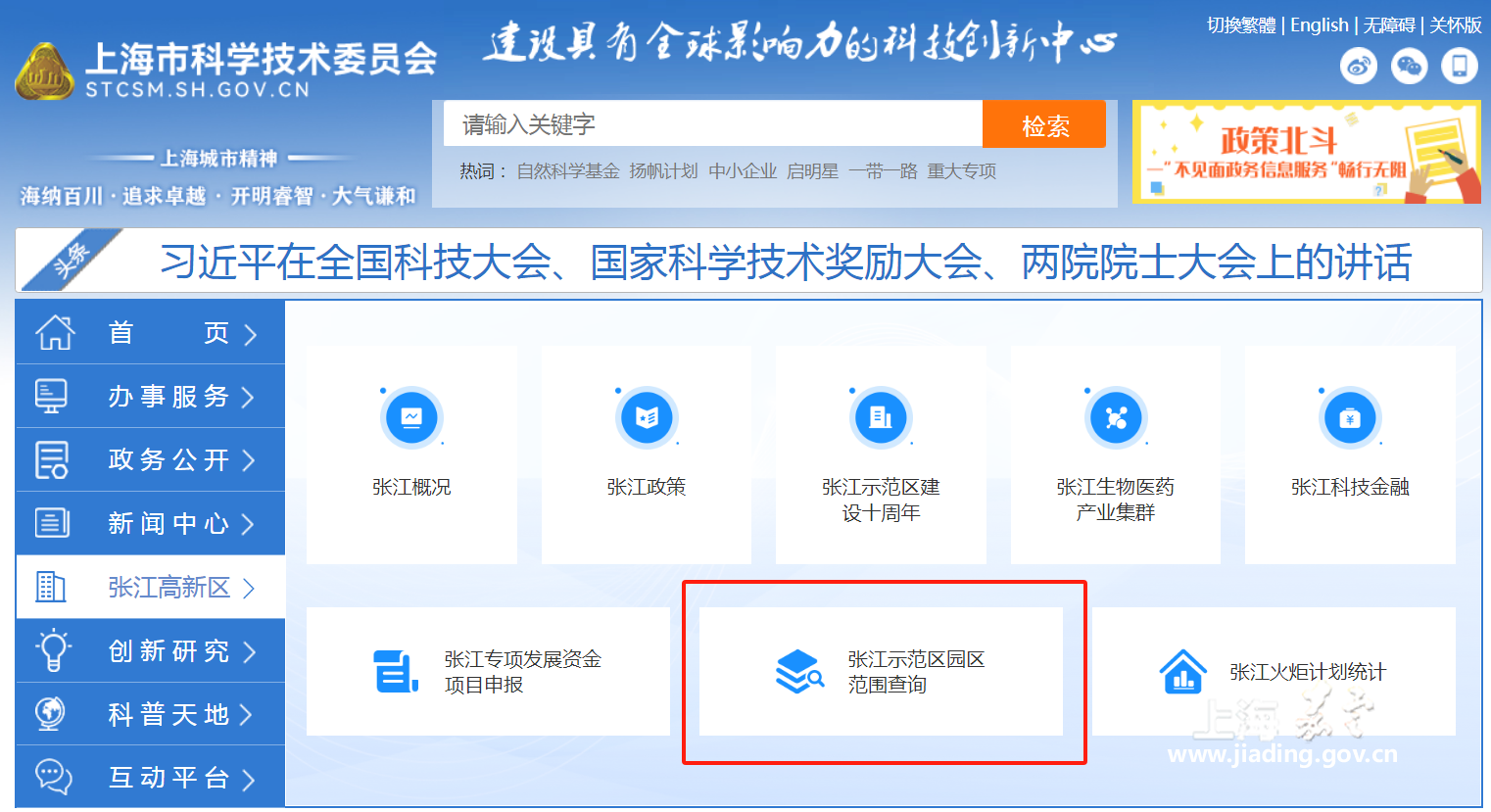Click the 自然科学基金 hot keyword
Screen dimensions: 1491x812
[x=568, y=171]
